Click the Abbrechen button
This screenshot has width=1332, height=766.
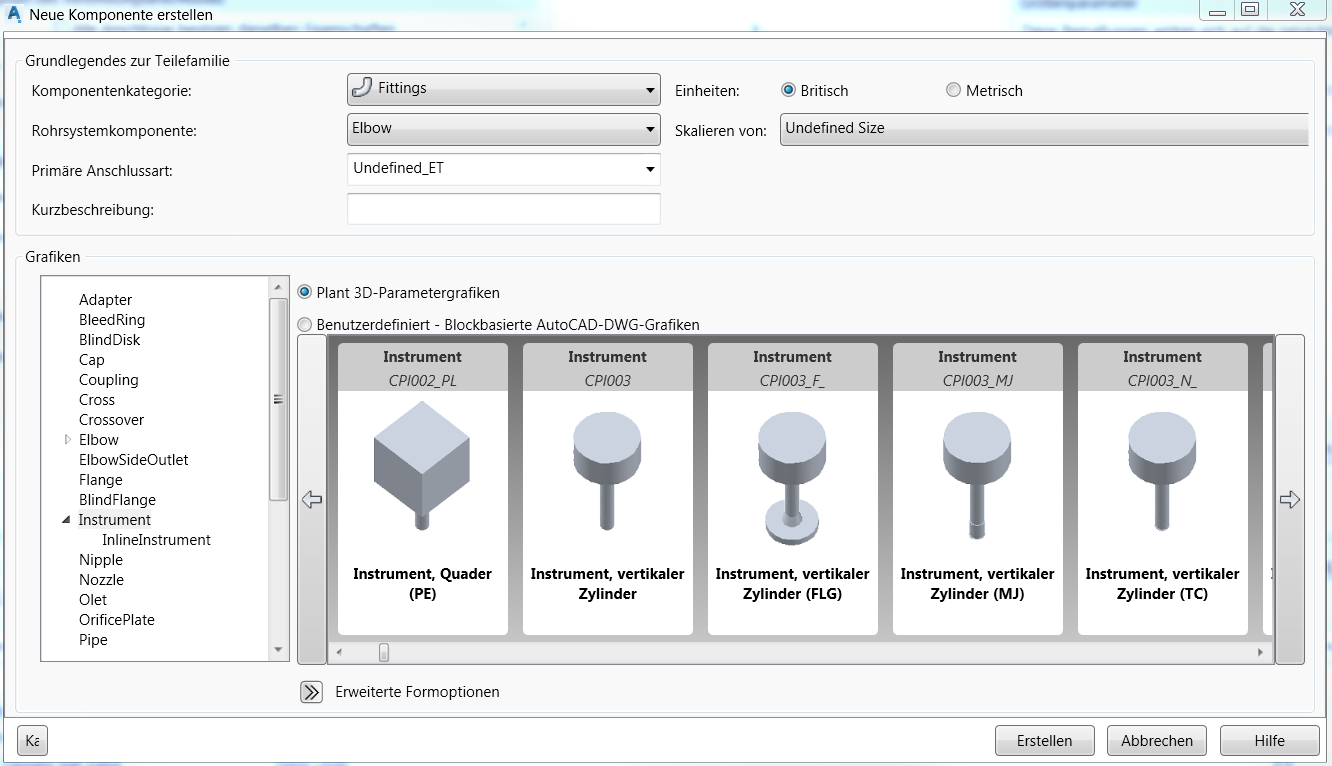[x=1157, y=741]
